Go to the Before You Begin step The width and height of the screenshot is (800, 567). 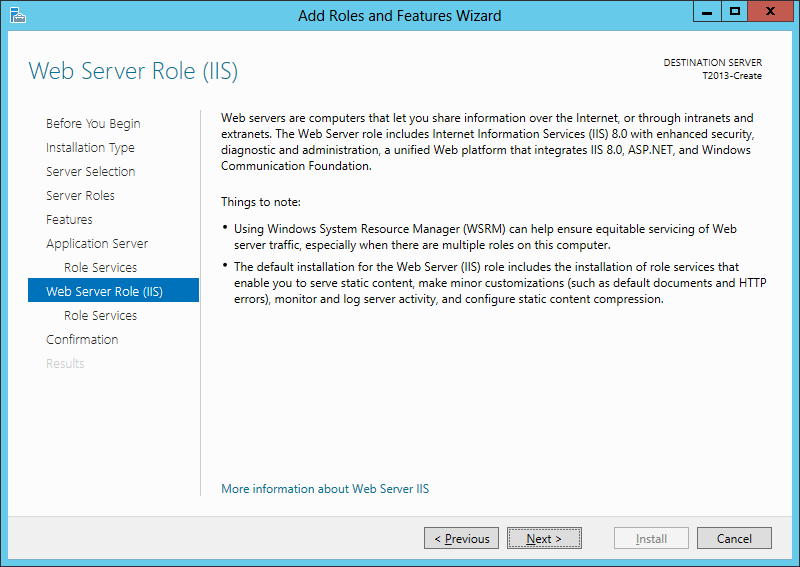[x=93, y=124]
